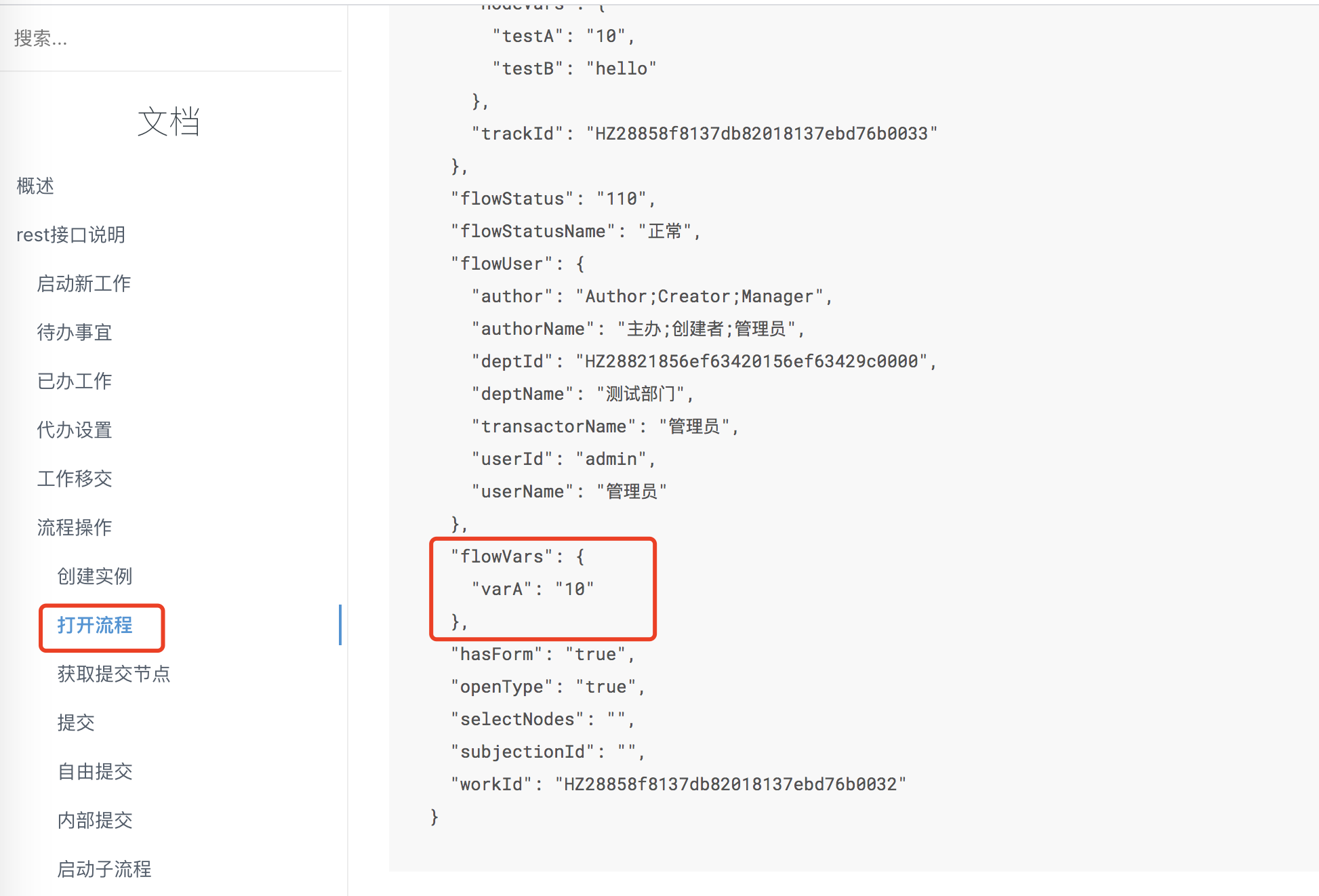Navigate to 工作移交 in the sidebar
The image size is (1319, 896).
pos(75,478)
